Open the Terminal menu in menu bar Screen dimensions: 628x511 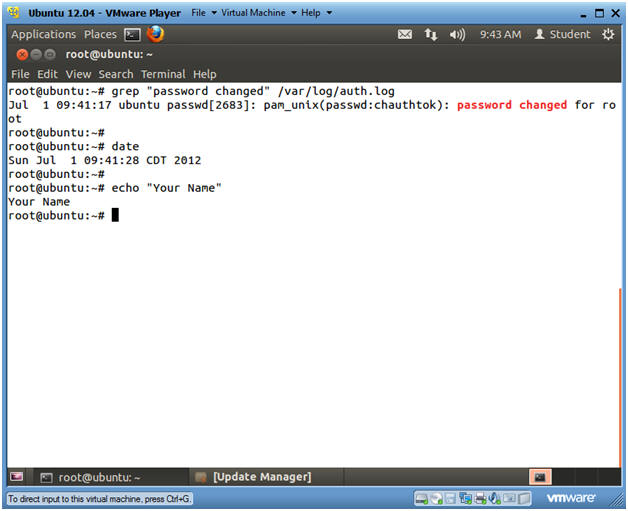pos(163,74)
